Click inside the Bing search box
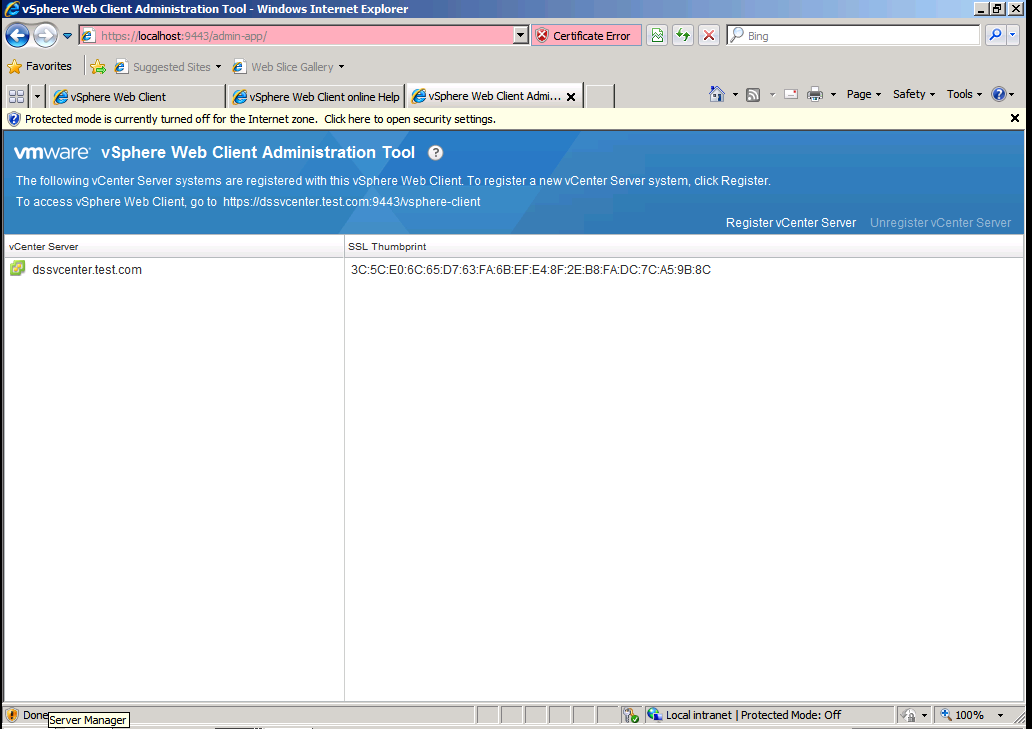This screenshot has height=729, width=1032. 850,34
